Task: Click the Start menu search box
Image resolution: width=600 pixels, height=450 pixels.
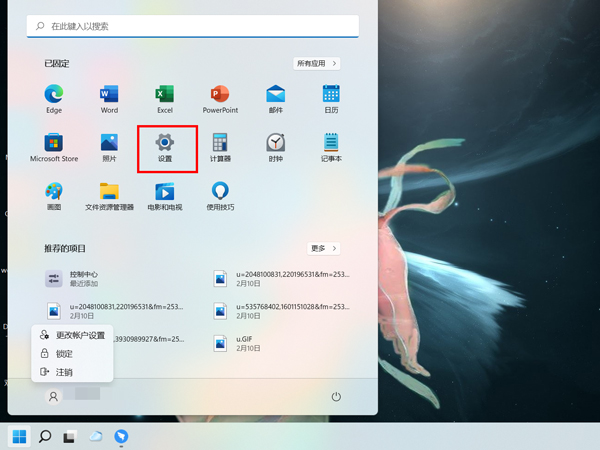Action: [x=192, y=26]
